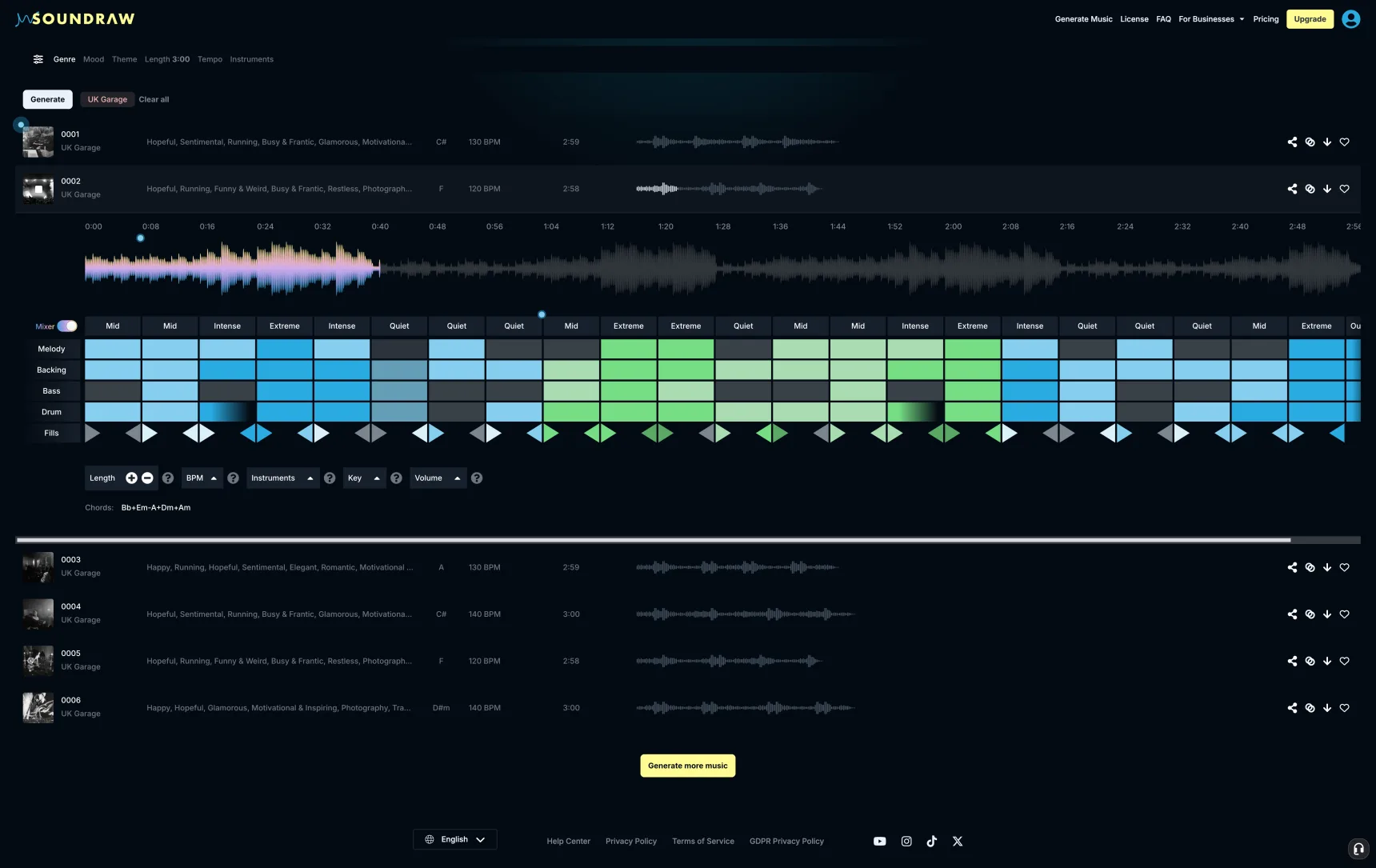Open headphones support chat icon
Screen dimensions: 1376x868
point(1358,849)
